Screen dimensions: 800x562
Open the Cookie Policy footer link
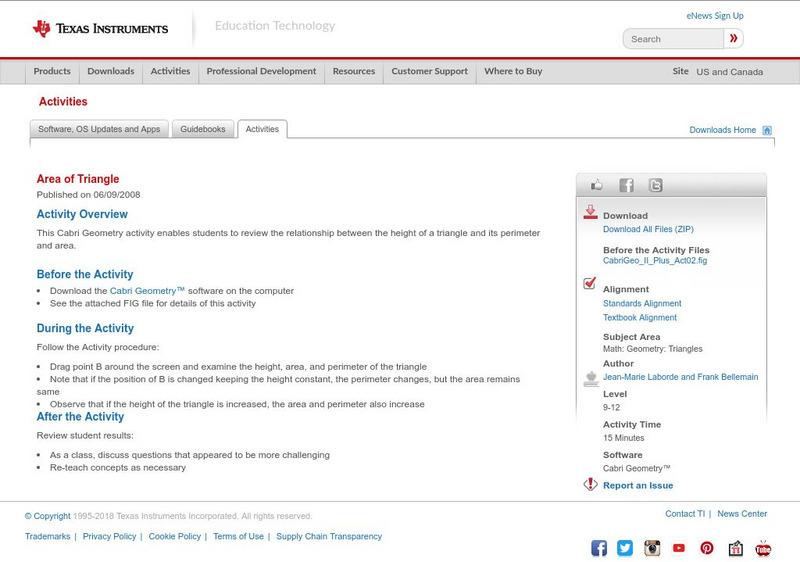coord(174,537)
